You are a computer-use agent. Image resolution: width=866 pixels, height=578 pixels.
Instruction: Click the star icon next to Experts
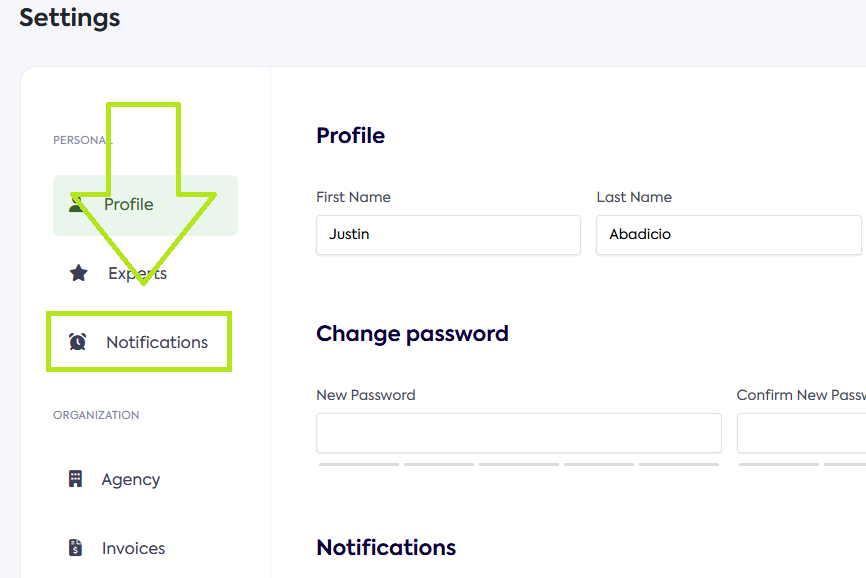point(78,273)
